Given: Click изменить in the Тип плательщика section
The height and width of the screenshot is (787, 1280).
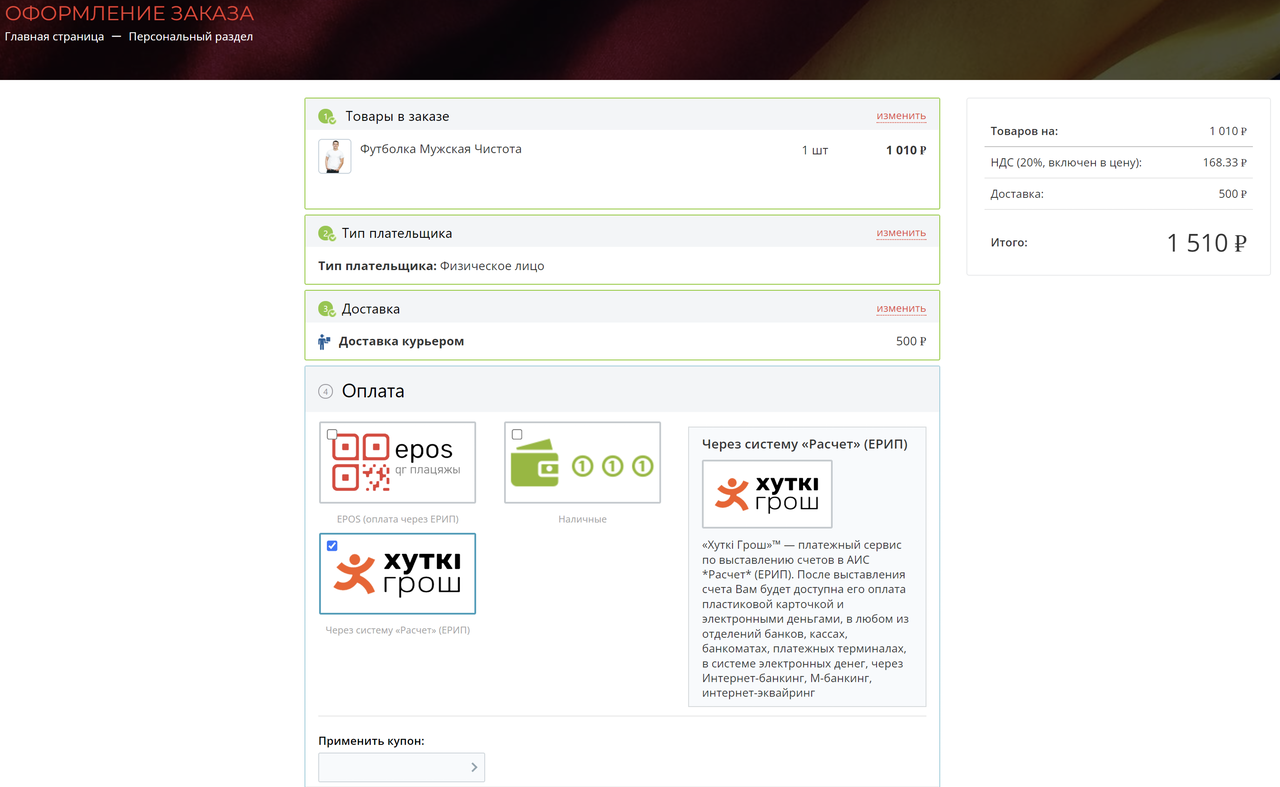Looking at the screenshot, I should click(901, 233).
